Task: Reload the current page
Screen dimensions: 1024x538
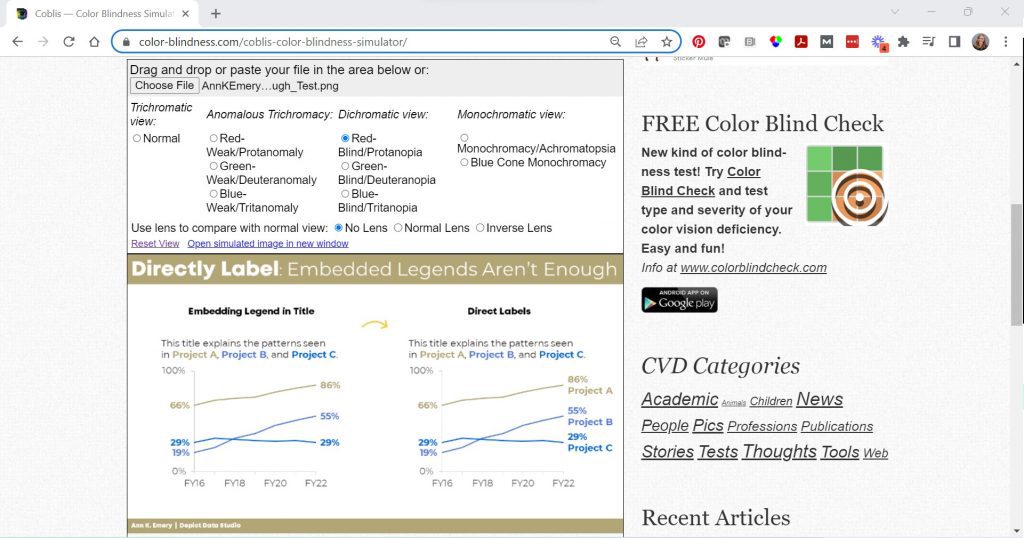Action: pyautogui.click(x=69, y=42)
